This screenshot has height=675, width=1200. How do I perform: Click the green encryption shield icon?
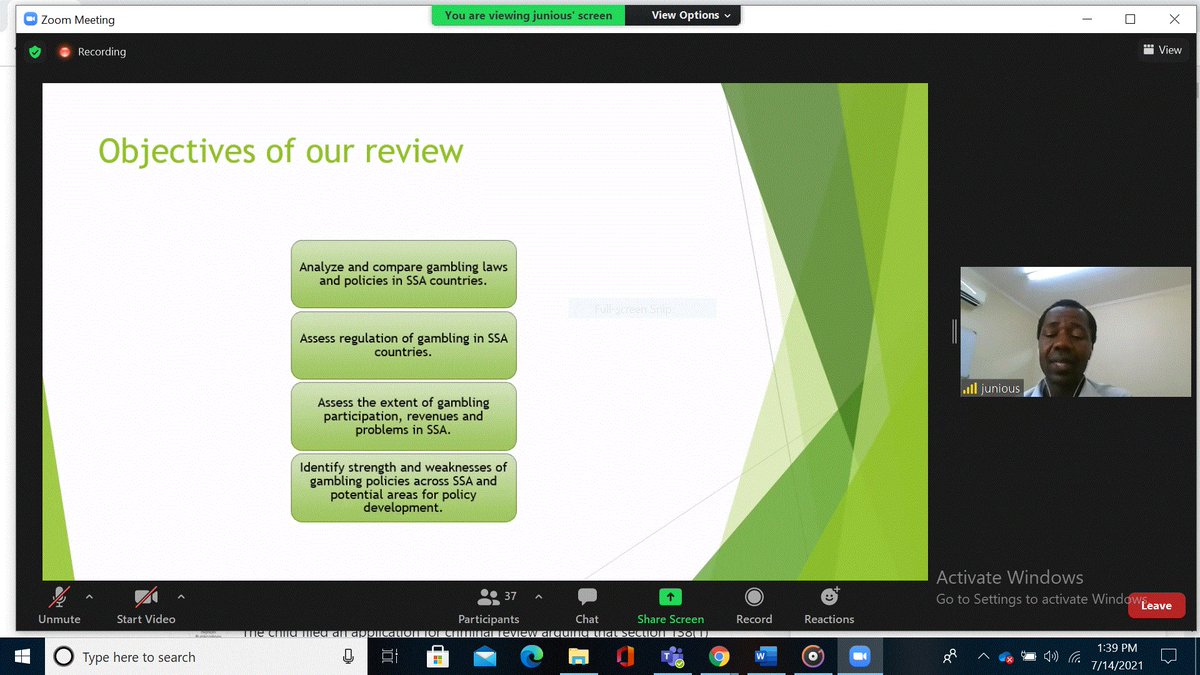[35, 51]
